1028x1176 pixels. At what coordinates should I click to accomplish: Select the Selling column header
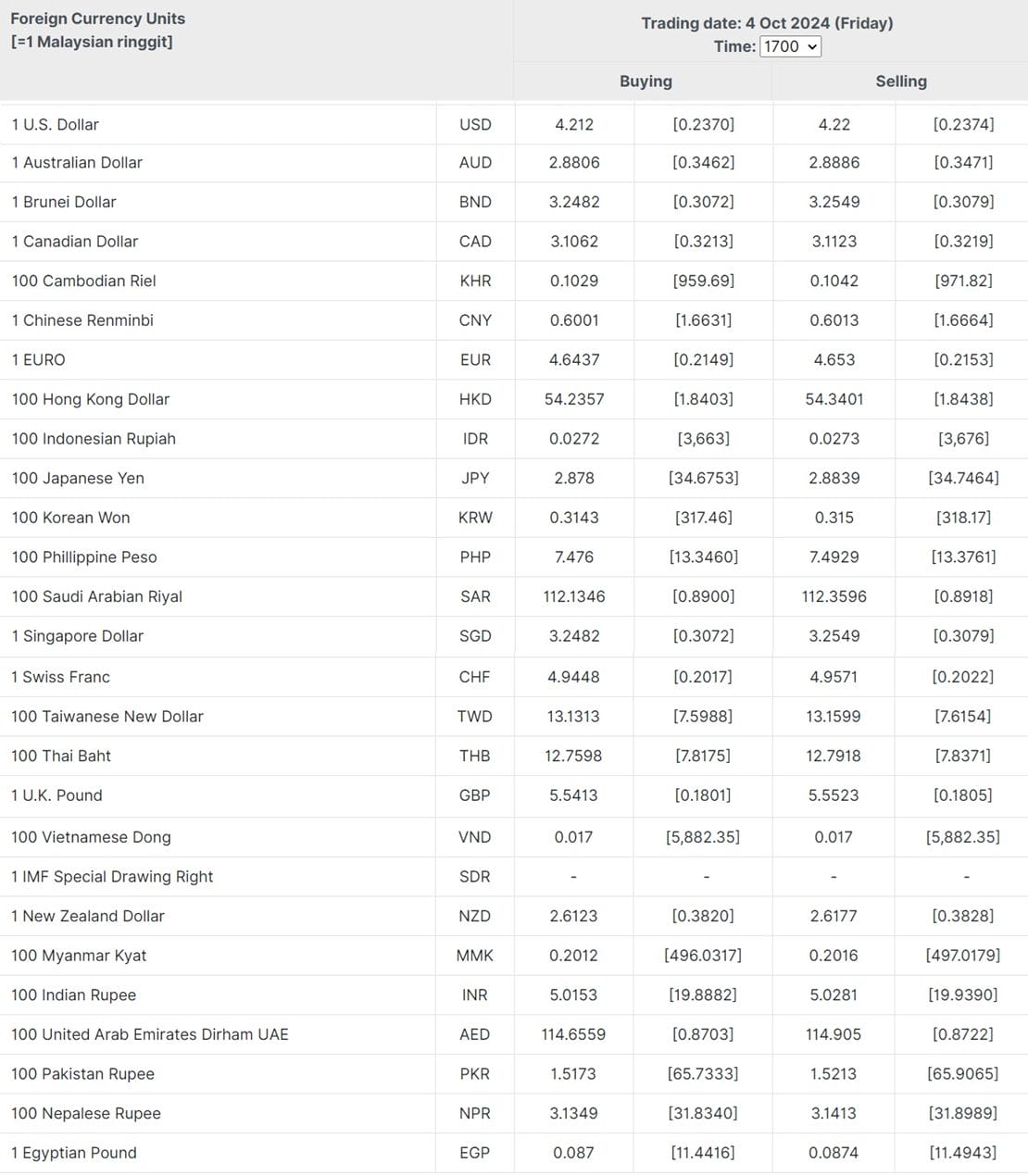[x=901, y=81]
